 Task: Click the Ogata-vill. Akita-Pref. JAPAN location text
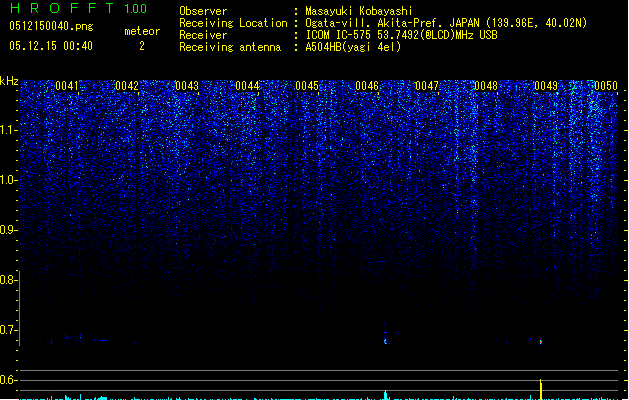click(446, 23)
